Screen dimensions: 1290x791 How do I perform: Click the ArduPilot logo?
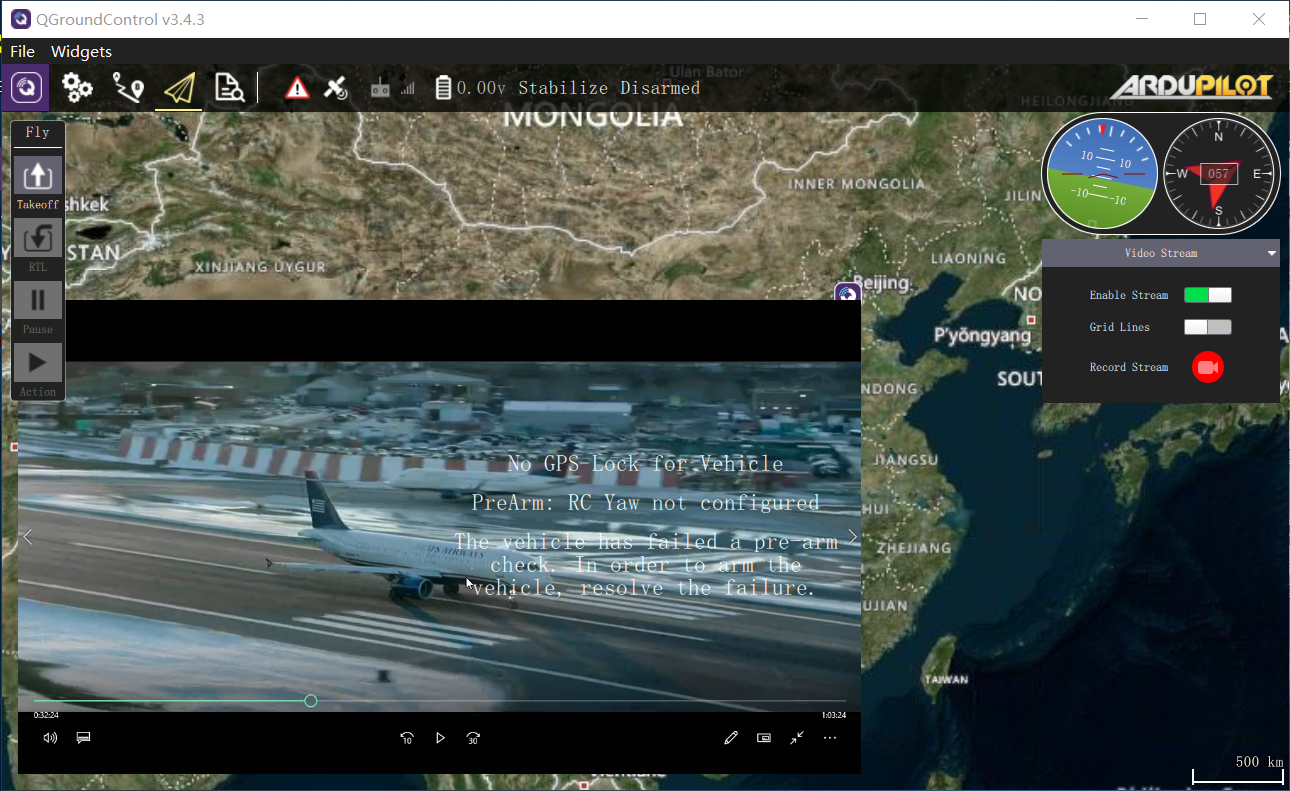pos(1191,87)
